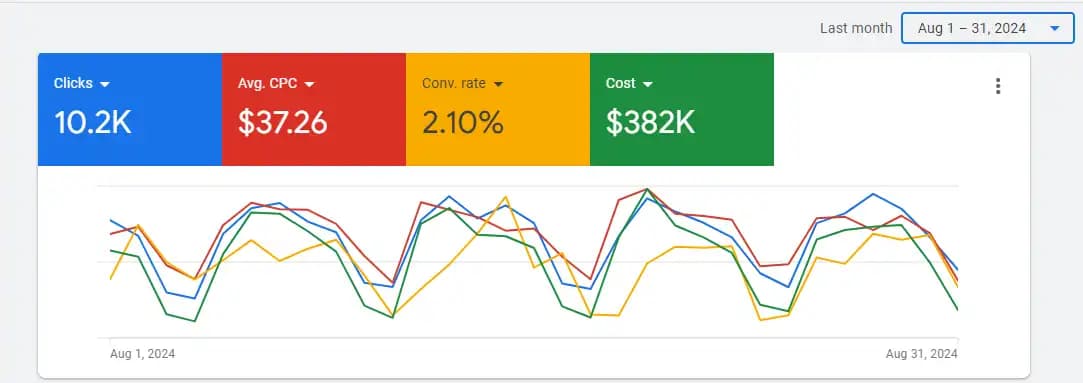Open the Clicks metric dropdown
This screenshot has height=383, width=1083.
click(x=82, y=84)
